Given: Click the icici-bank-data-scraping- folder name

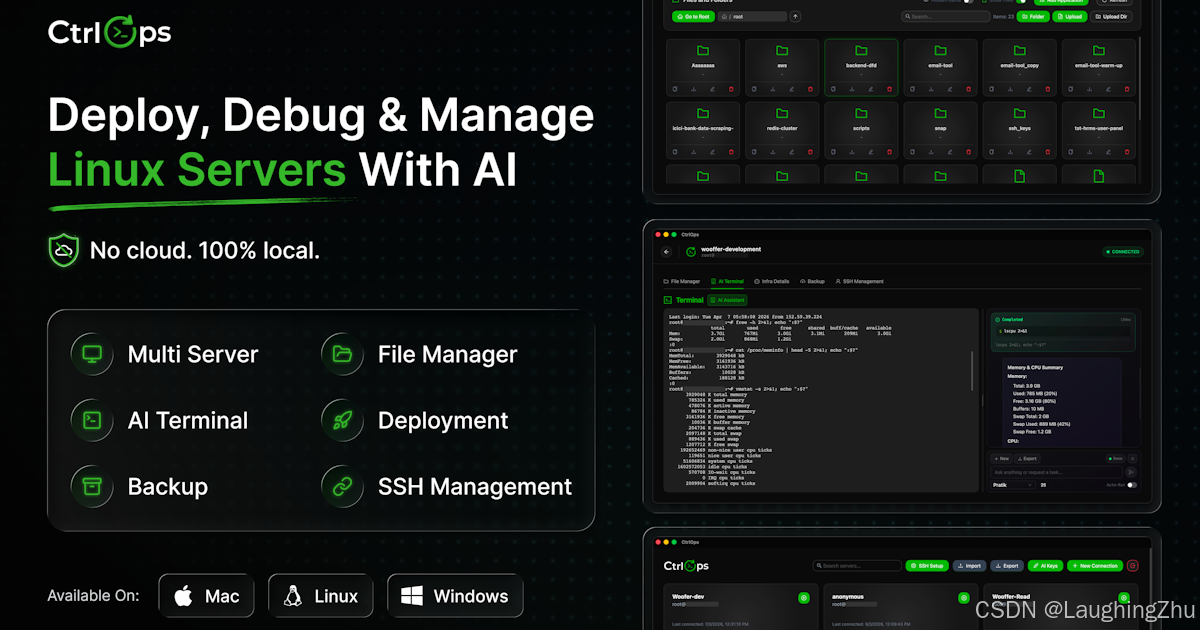Looking at the screenshot, I should (703, 128).
